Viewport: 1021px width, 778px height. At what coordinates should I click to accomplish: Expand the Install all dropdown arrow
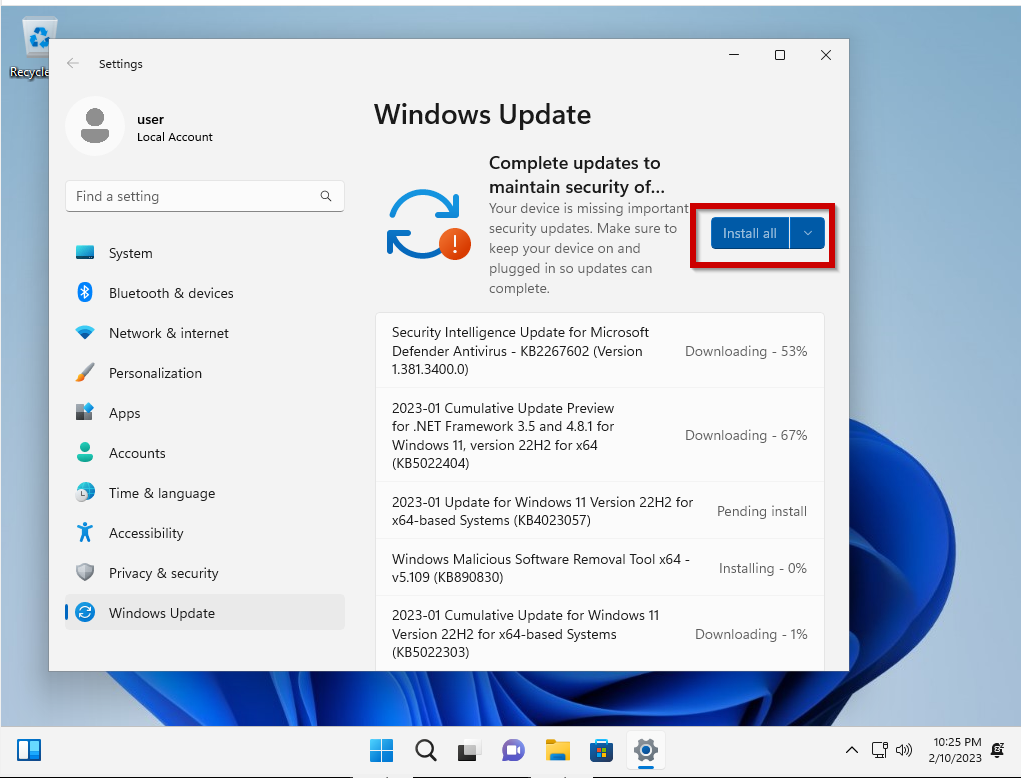(807, 233)
